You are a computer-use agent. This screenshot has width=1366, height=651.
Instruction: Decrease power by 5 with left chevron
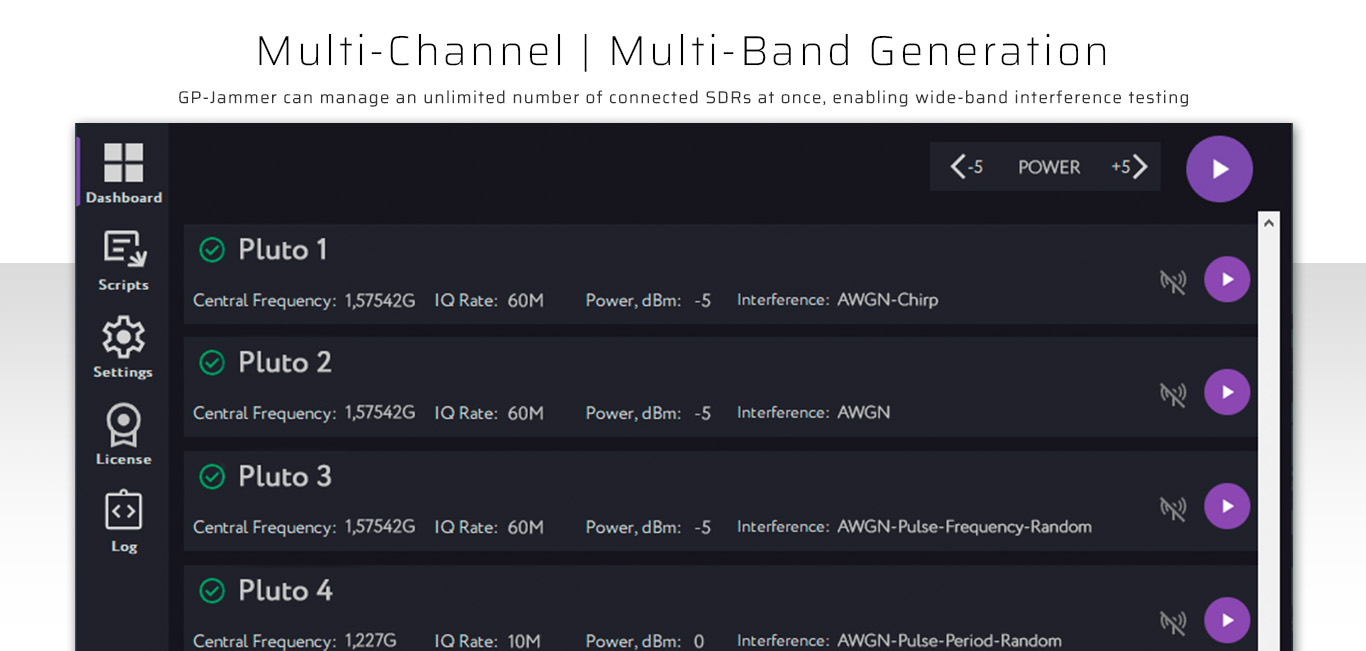[x=966, y=167]
